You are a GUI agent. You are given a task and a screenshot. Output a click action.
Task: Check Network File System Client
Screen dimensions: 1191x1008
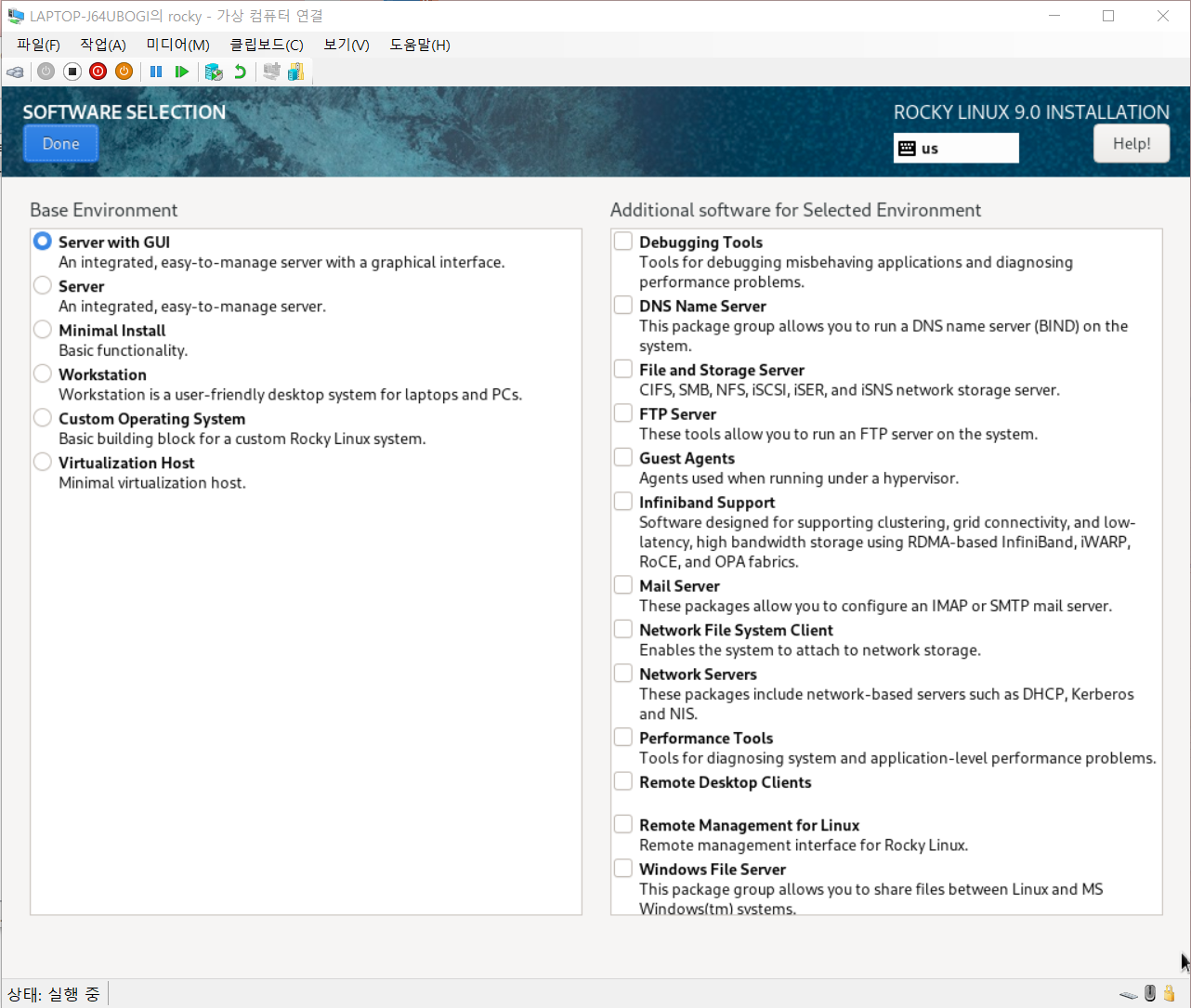(x=623, y=629)
